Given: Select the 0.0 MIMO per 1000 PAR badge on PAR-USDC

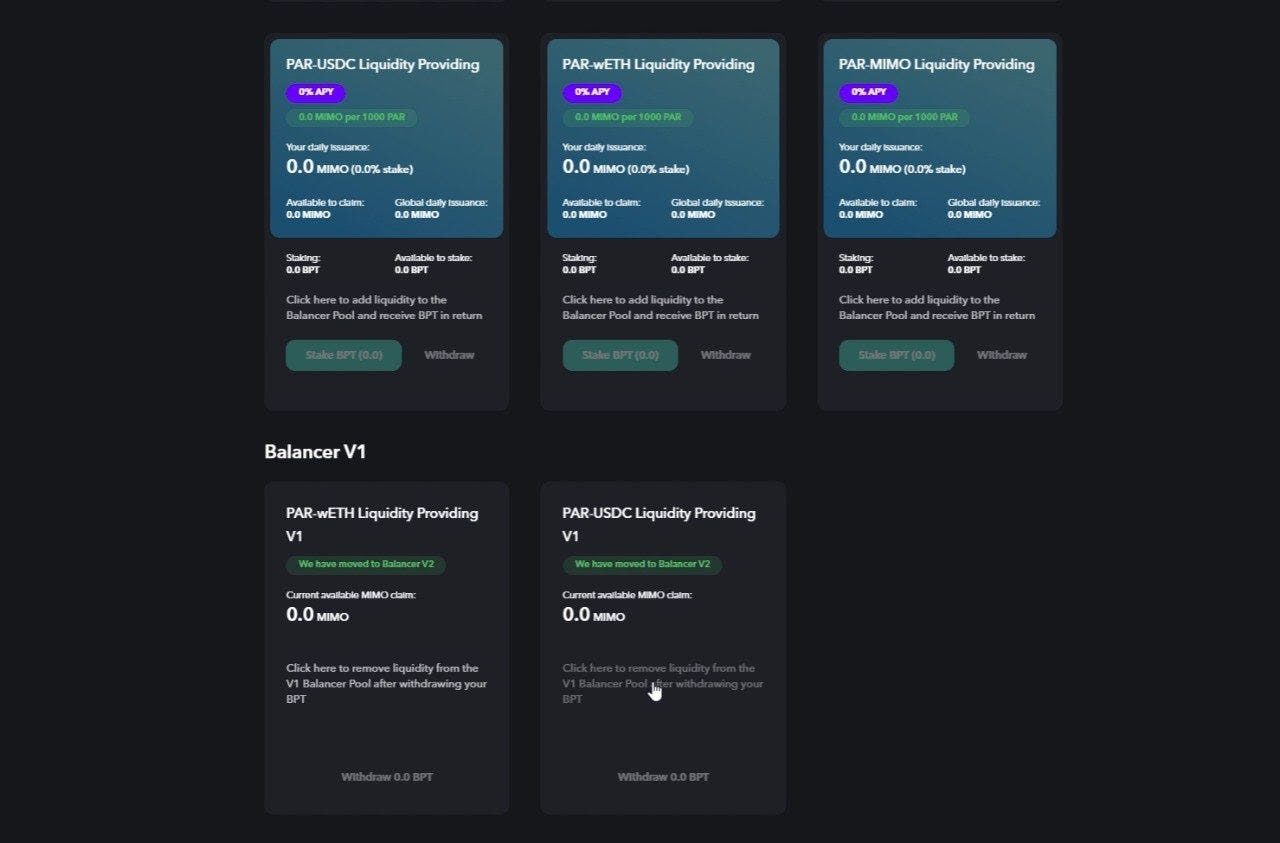Looking at the screenshot, I should [x=351, y=117].
